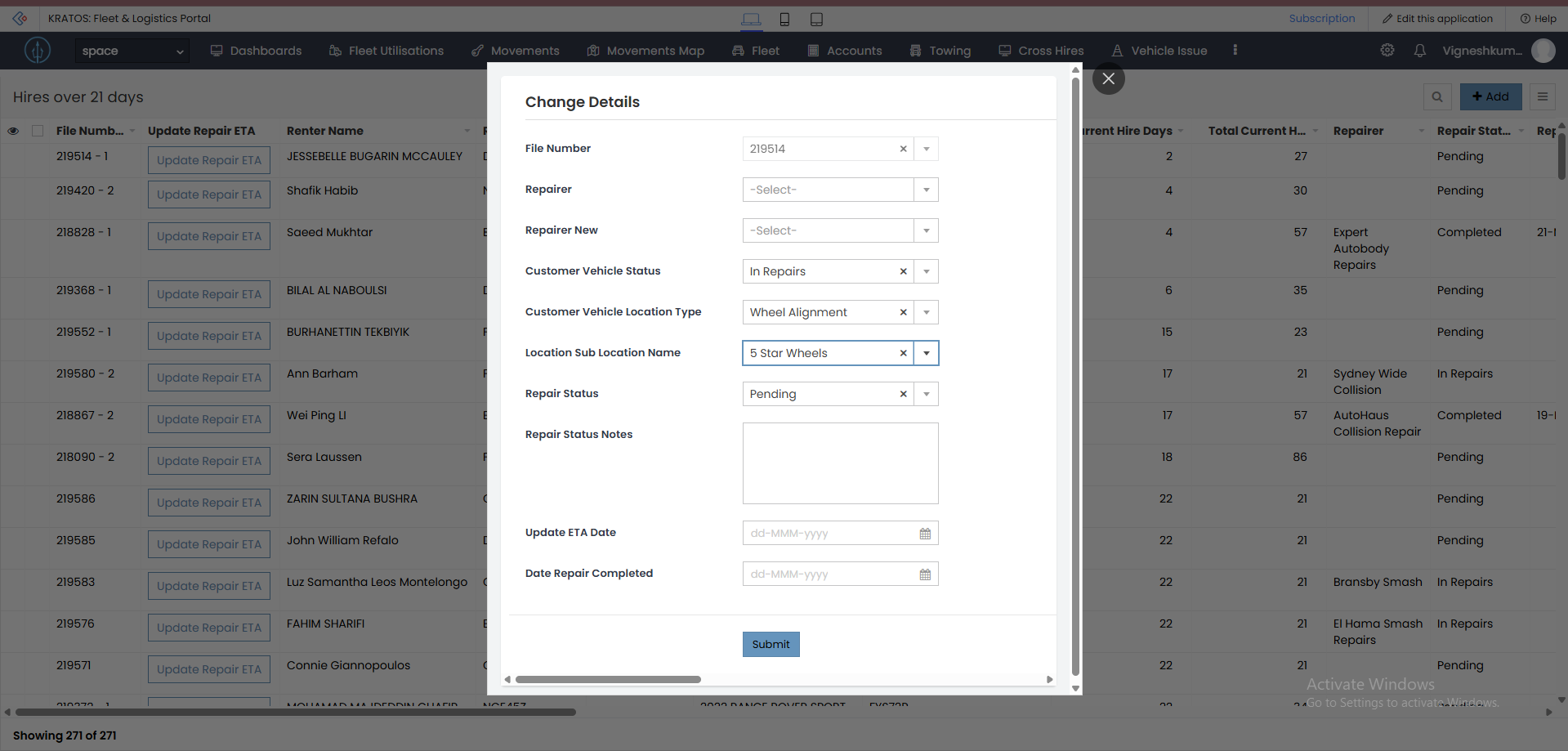
Task: Click the popup vertical scrollbar
Action: click(x=1075, y=376)
